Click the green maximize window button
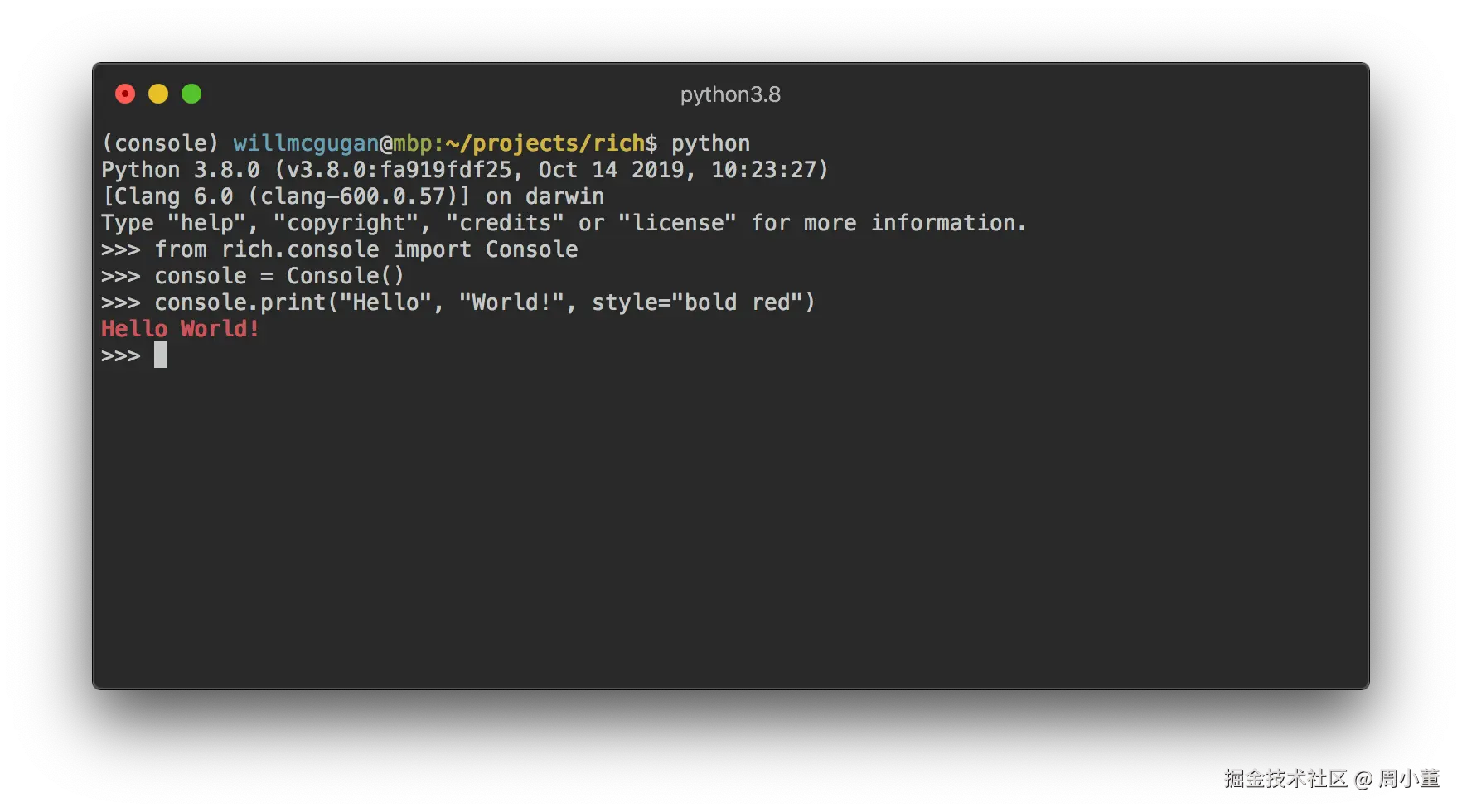1462x812 pixels. [191, 94]
